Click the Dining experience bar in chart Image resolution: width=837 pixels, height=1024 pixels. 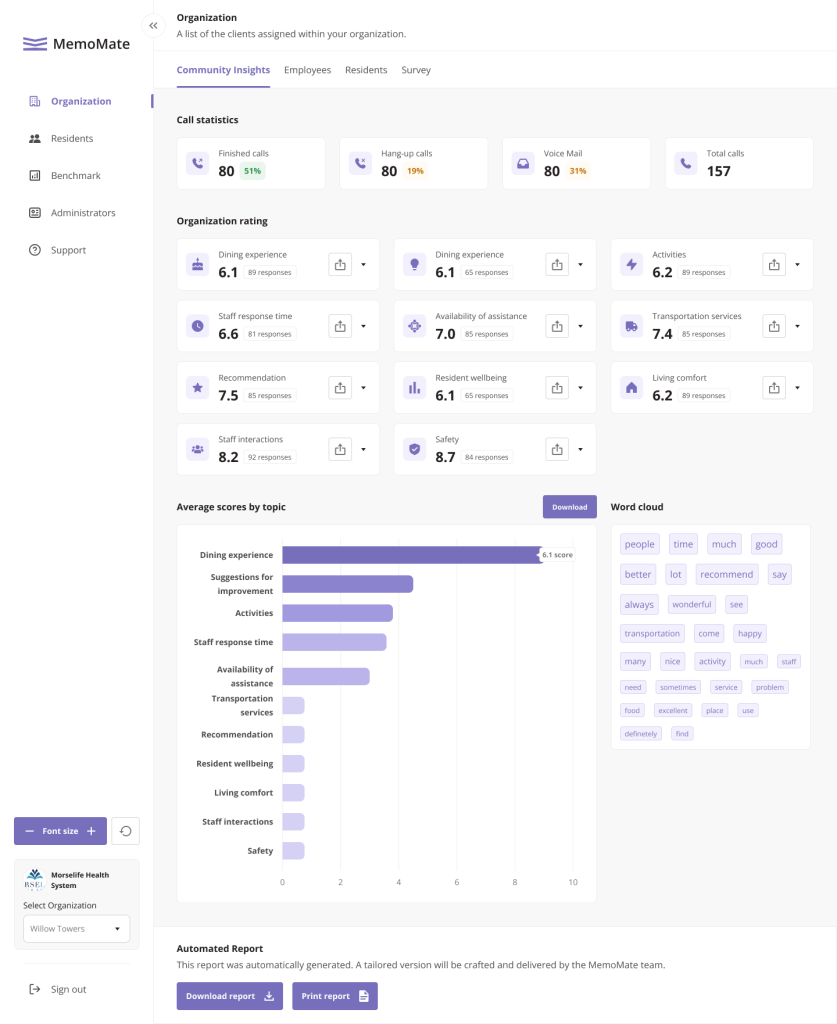(x=411, y=555)
